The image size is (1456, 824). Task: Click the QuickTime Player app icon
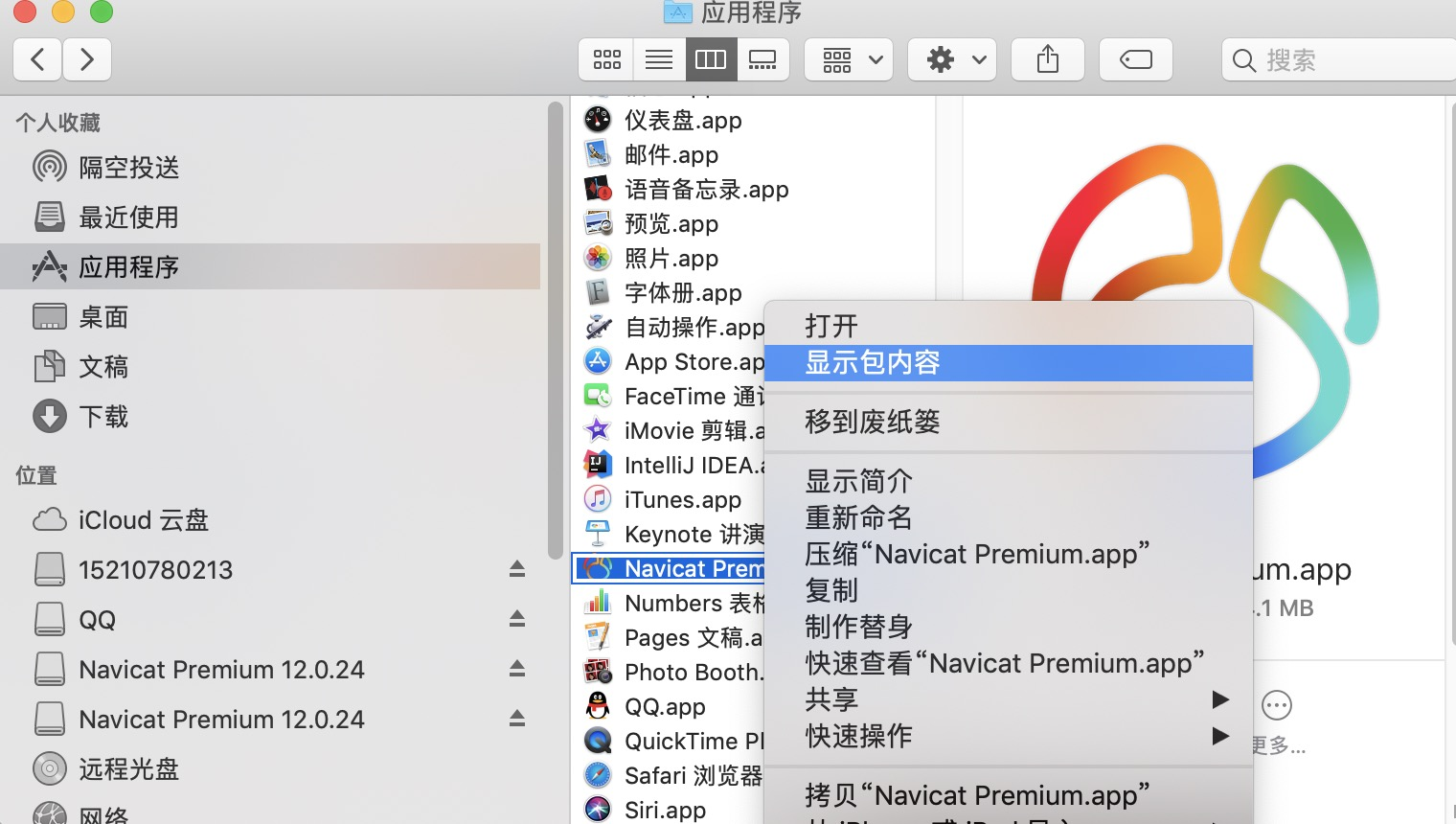(x=598, y=741)
